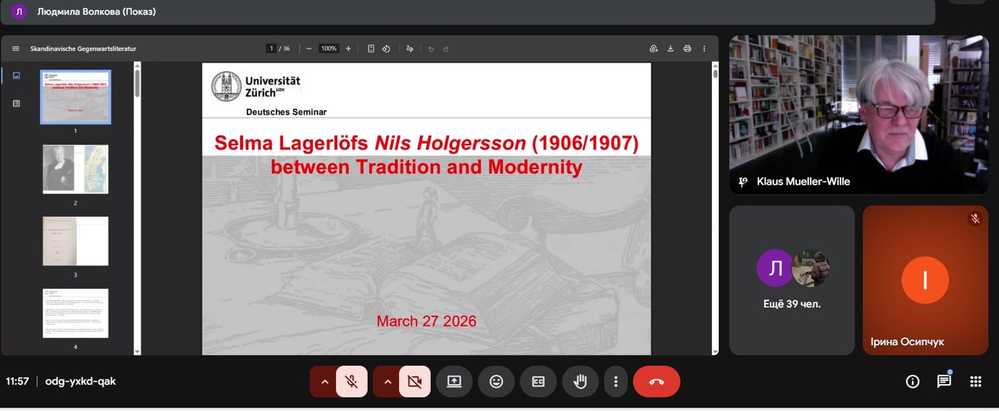
Task: Switch to document outline view in sidebar
Action: (x=15, y=103)
